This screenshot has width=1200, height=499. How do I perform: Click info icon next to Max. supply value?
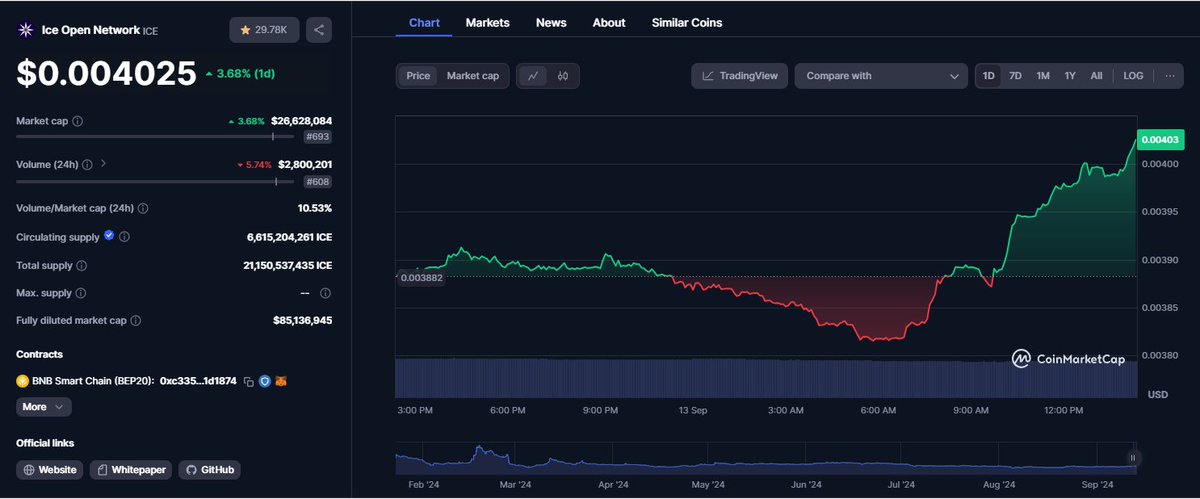tap(325, 293)
